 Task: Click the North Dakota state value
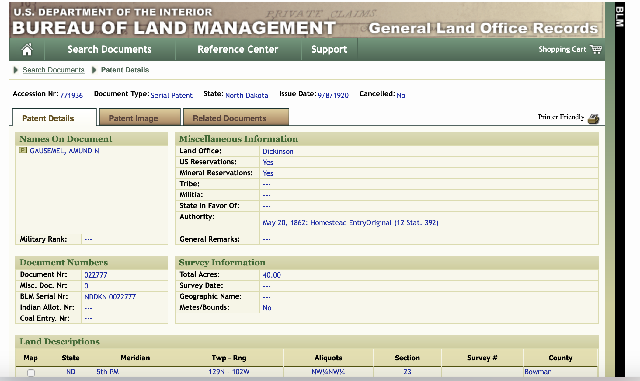tap(247, 95)
